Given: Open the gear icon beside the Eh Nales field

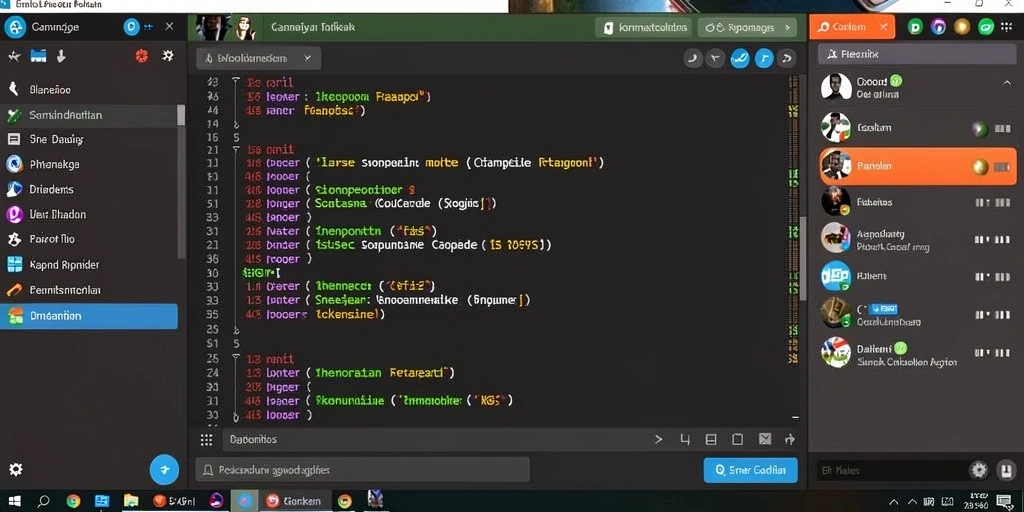Looking at the screenshot, I should pyautogui.click(x=978, y=470).
